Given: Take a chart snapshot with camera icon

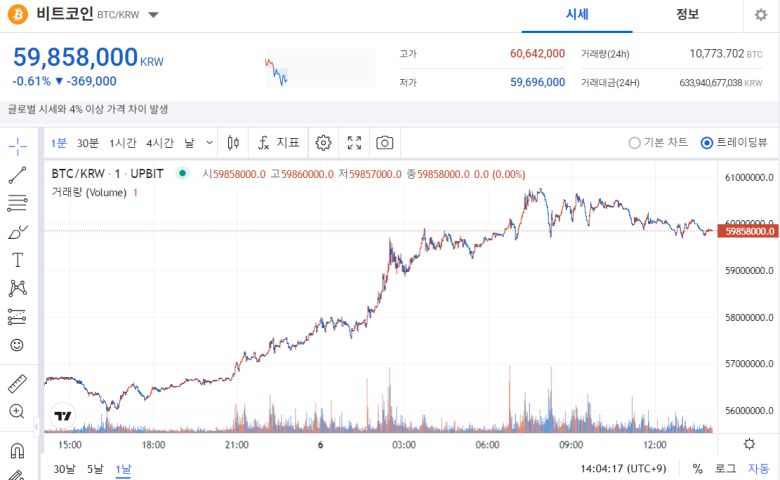Looking at the screenshot, I should (x=385, y=143).
